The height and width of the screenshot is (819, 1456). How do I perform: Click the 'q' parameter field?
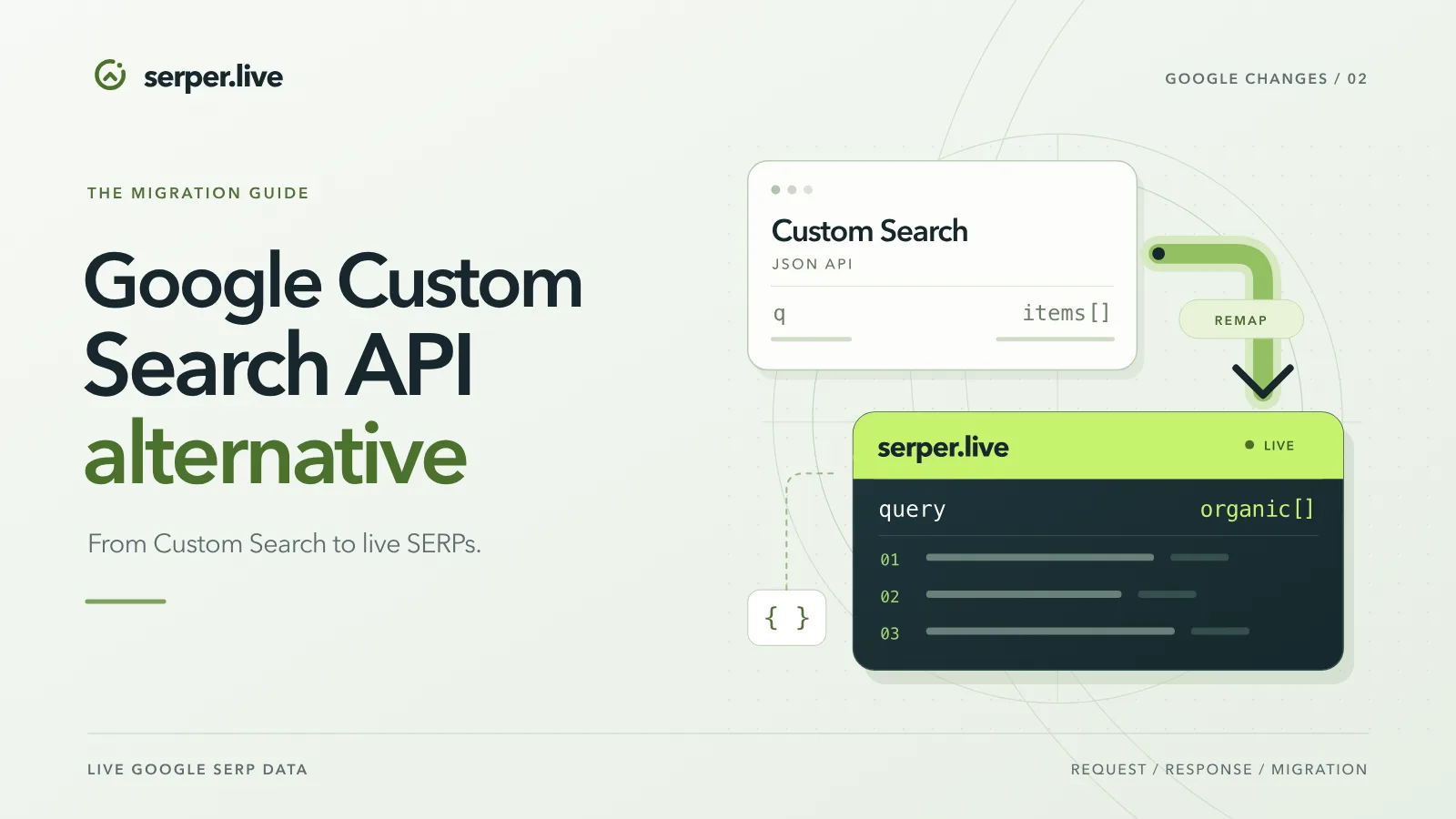point(779,314)
